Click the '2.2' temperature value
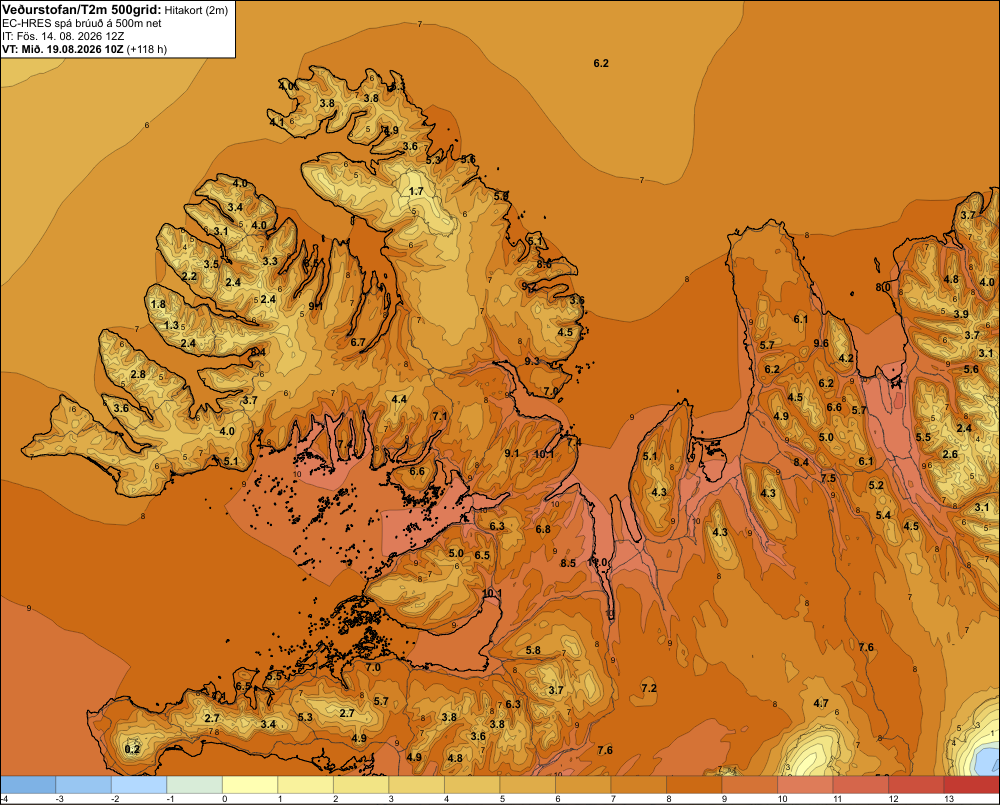 [x=189, y=276]
